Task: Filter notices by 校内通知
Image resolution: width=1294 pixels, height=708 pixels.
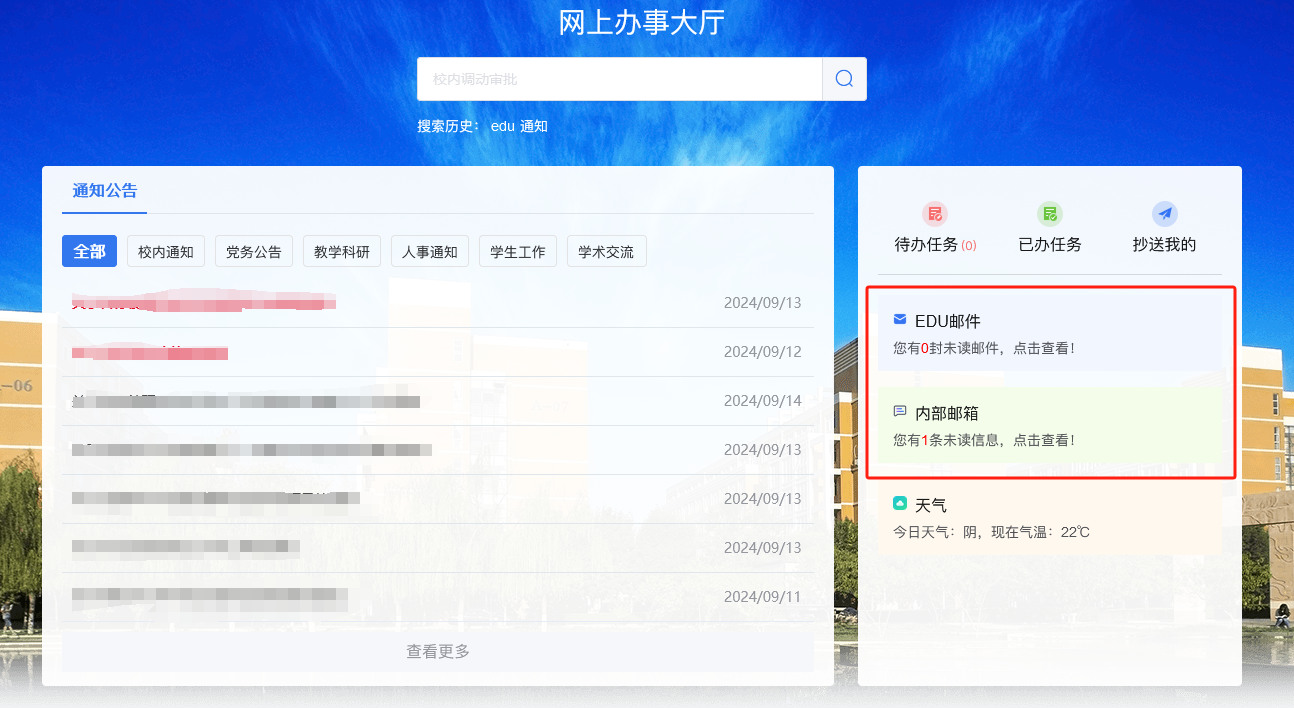Action: click(166, 252)
